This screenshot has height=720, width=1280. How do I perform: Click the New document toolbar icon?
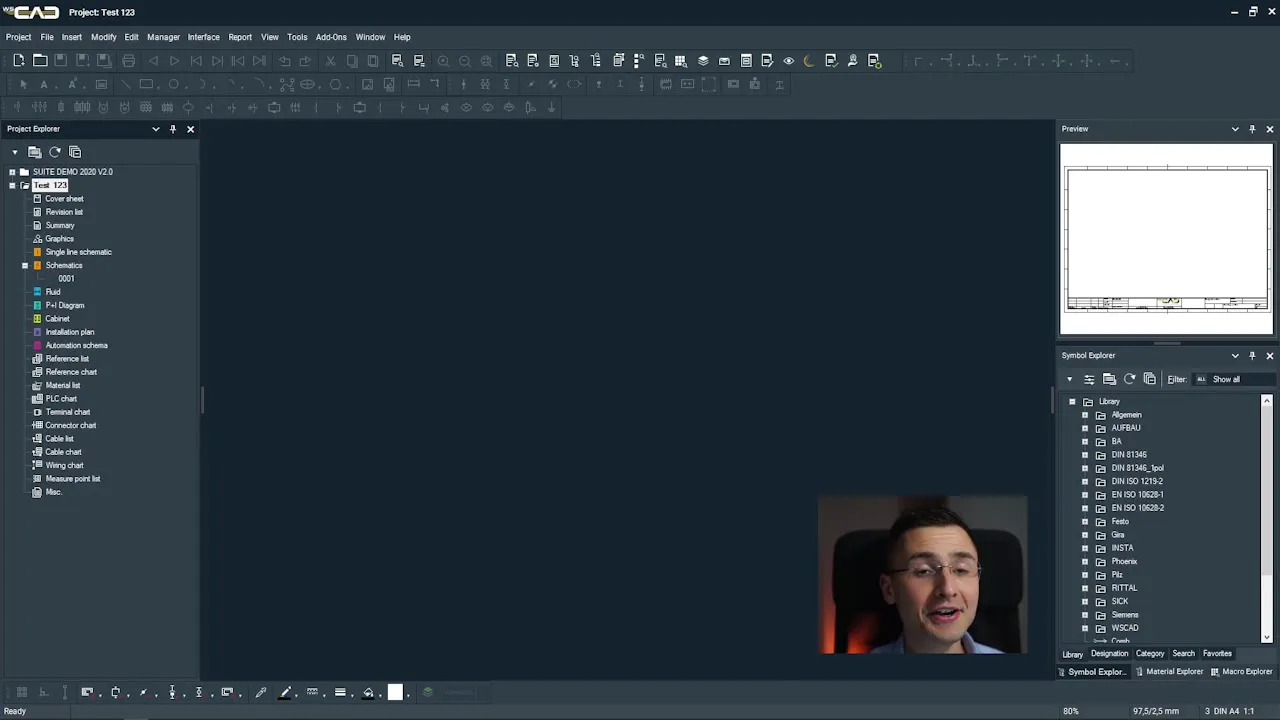coord(19,61)
